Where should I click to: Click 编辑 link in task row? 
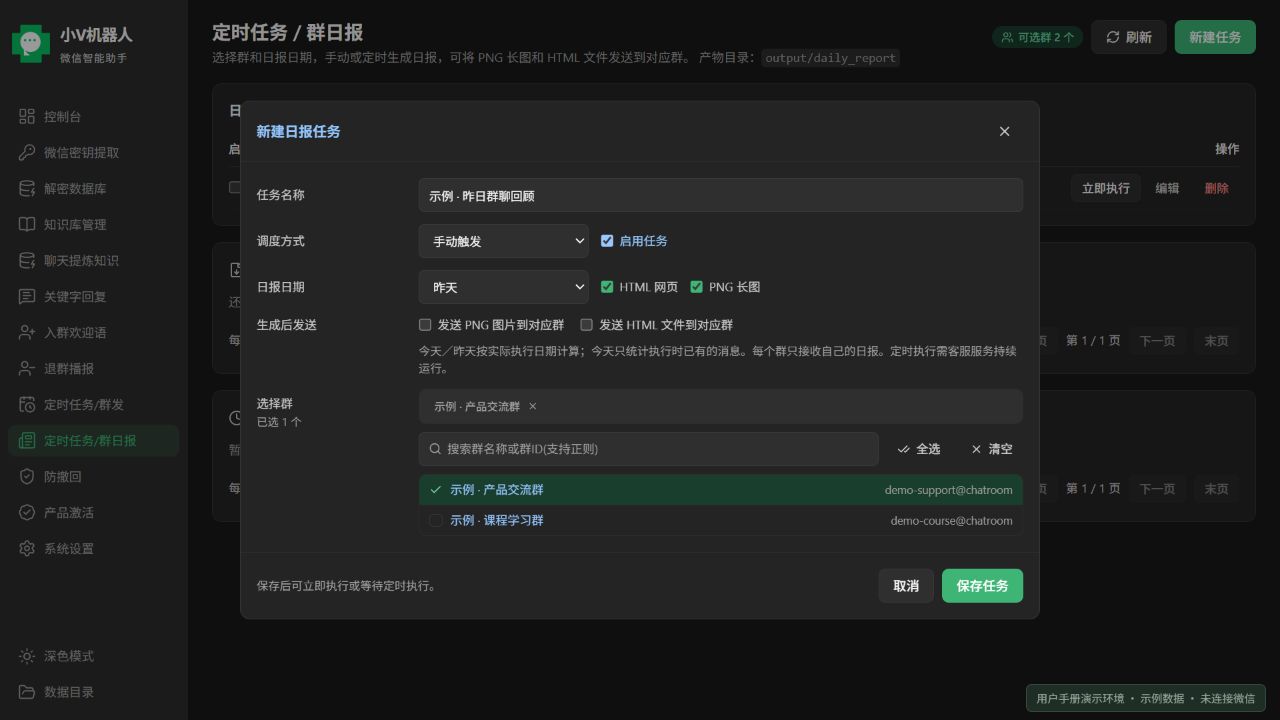click(1167, 188)
